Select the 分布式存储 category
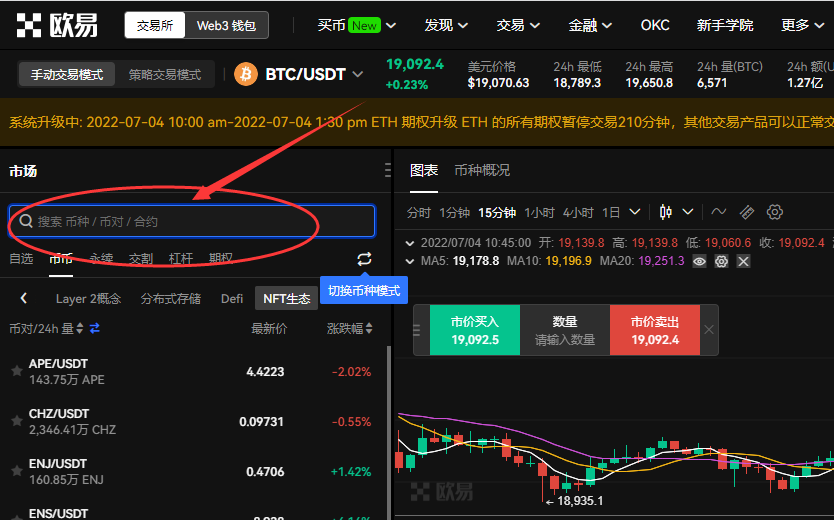The image size is (834, 520). coord(171,298)
